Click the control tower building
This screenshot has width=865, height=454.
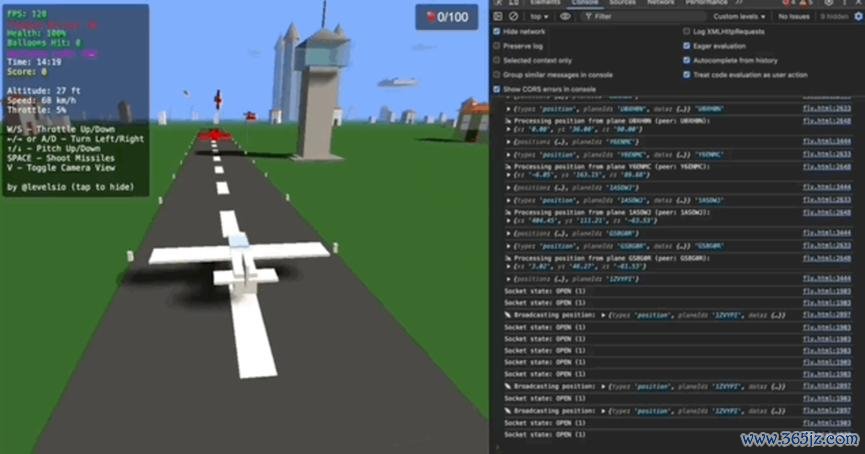[321, 94]
